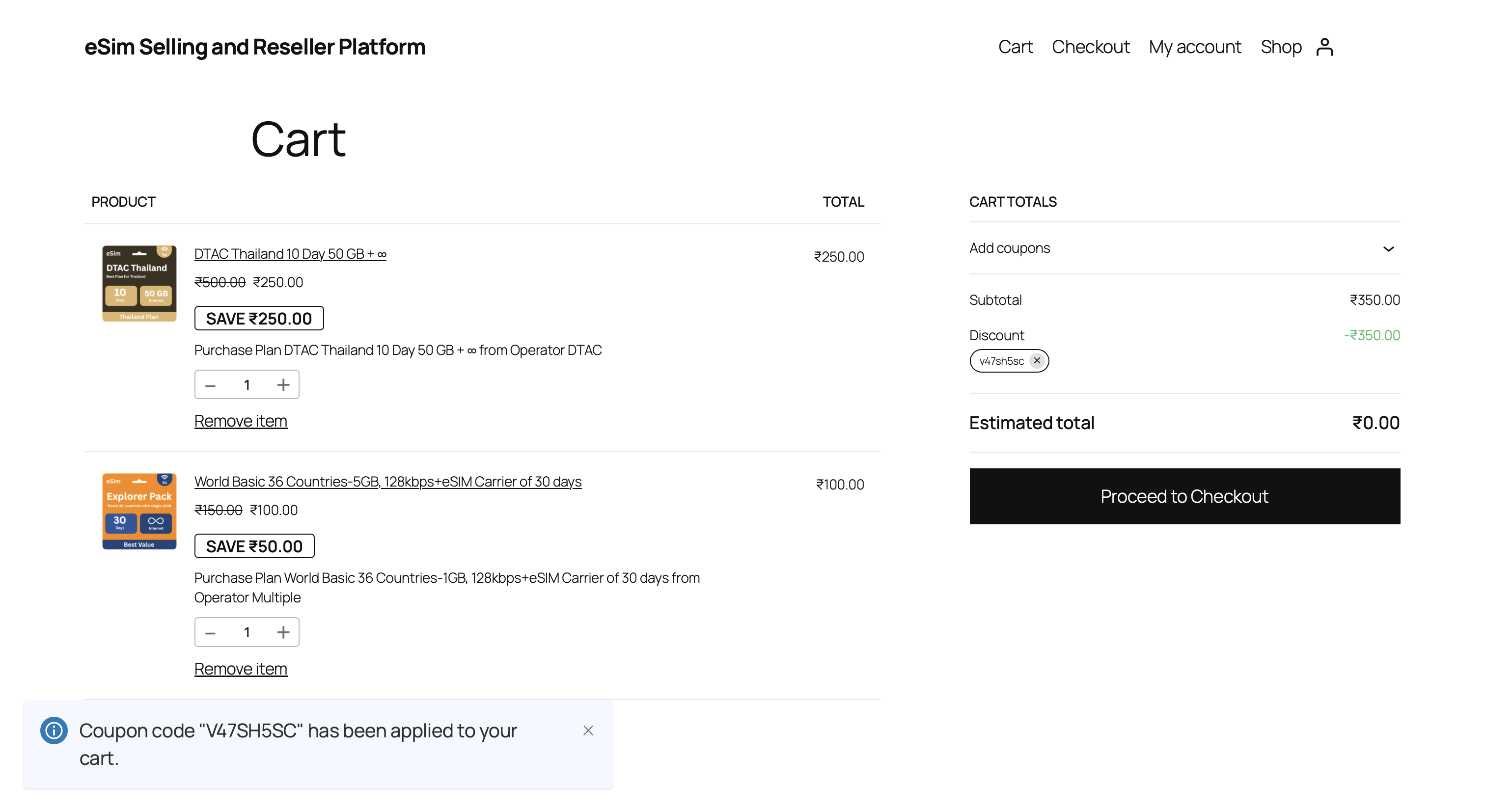Image resolution: width=1485 pixels, height=812 pixels.
Task: Increase World Basic quantity with the plus icon
Action: click(283, 632)
